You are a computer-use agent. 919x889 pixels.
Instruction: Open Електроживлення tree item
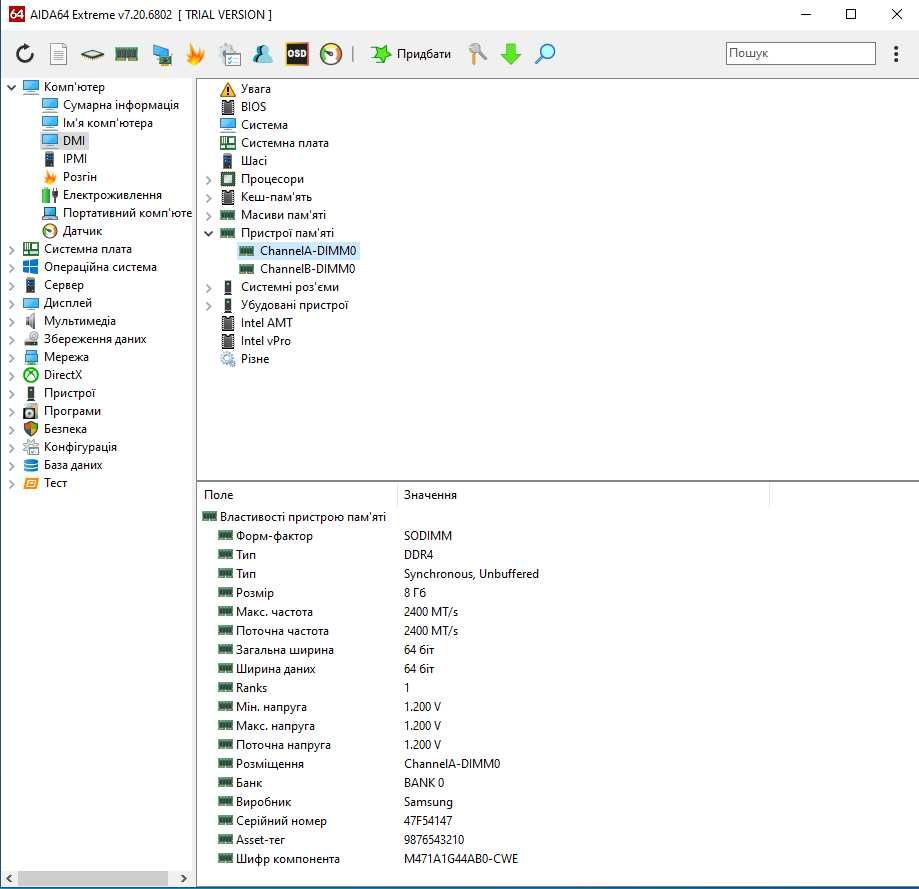pos(112,195)
